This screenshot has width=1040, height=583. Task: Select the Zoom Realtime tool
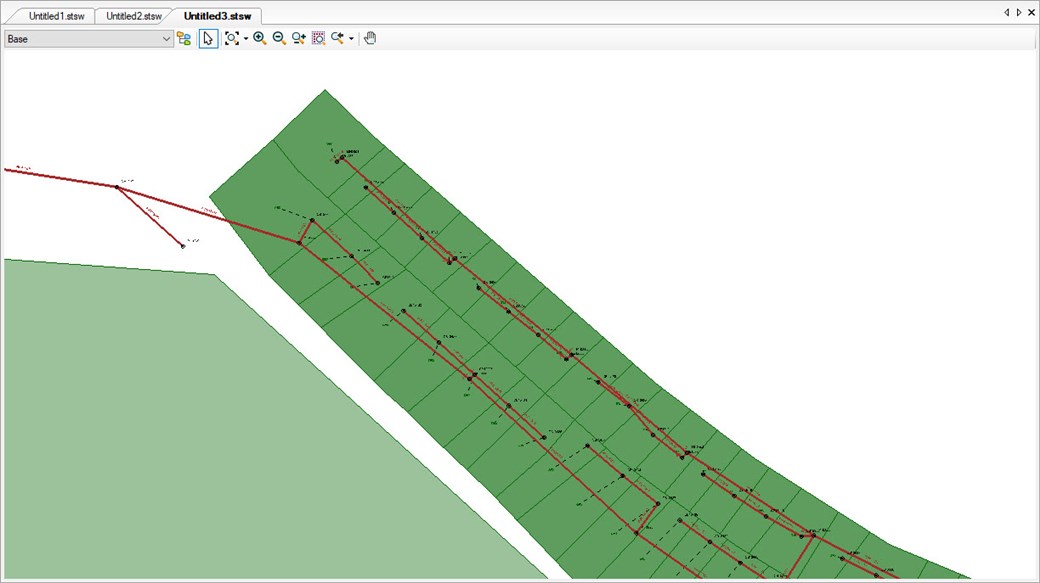(299, 38)
